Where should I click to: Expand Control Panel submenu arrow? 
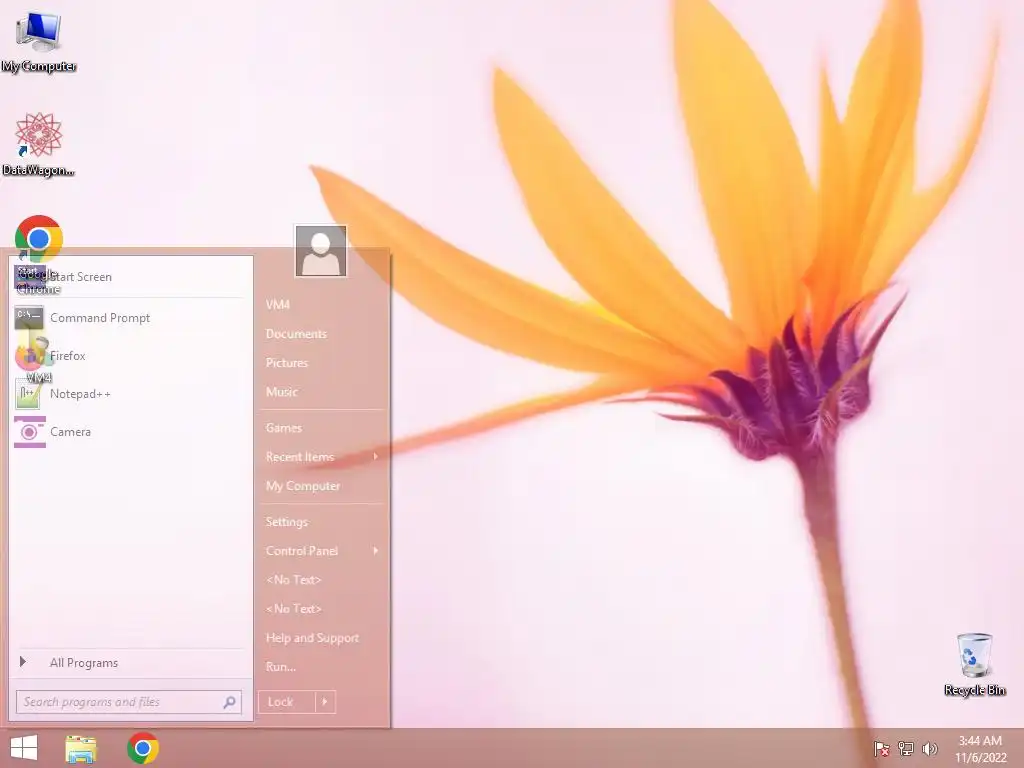point(376,551)
